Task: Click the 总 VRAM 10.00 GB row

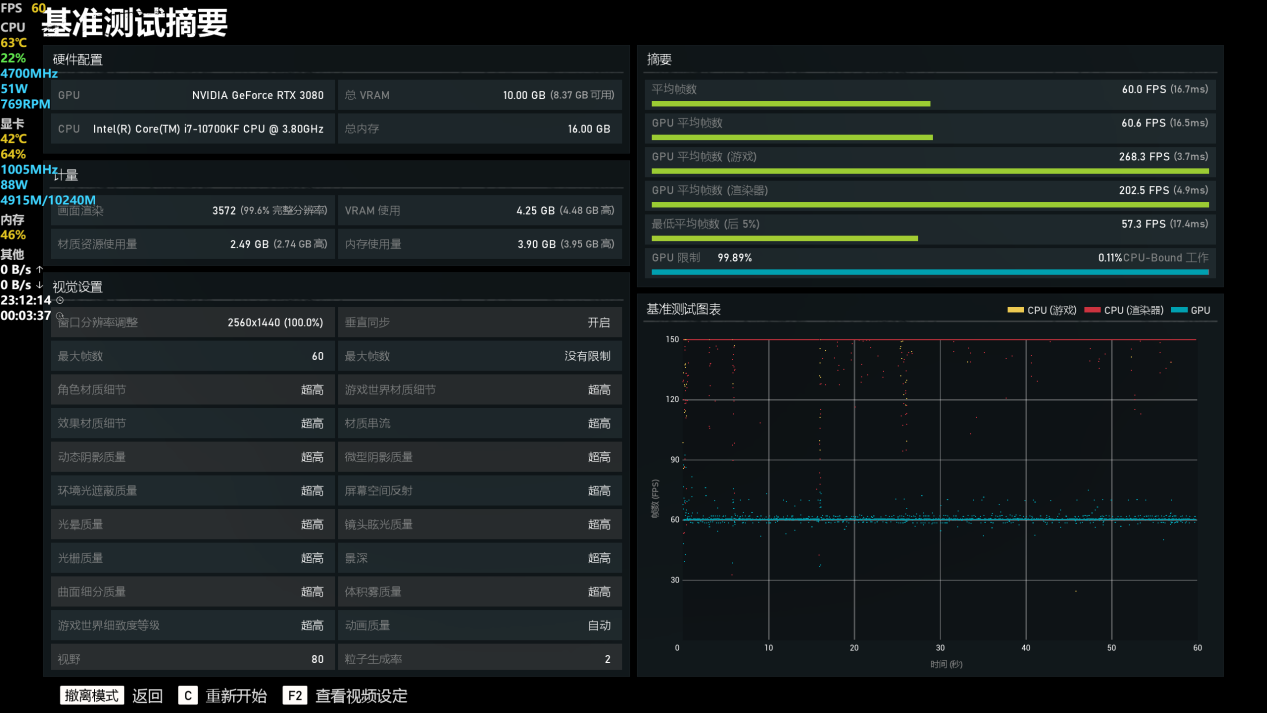Action: [480, 96]
